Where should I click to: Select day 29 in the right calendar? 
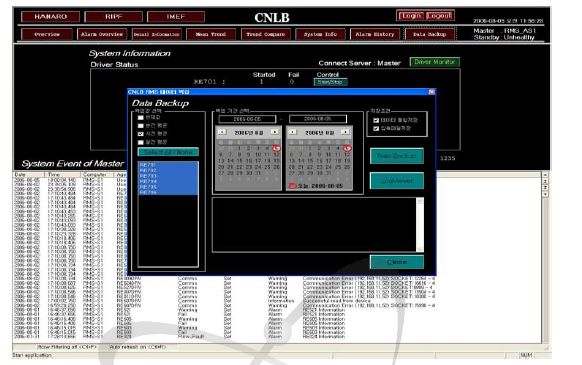click(310, 173)
